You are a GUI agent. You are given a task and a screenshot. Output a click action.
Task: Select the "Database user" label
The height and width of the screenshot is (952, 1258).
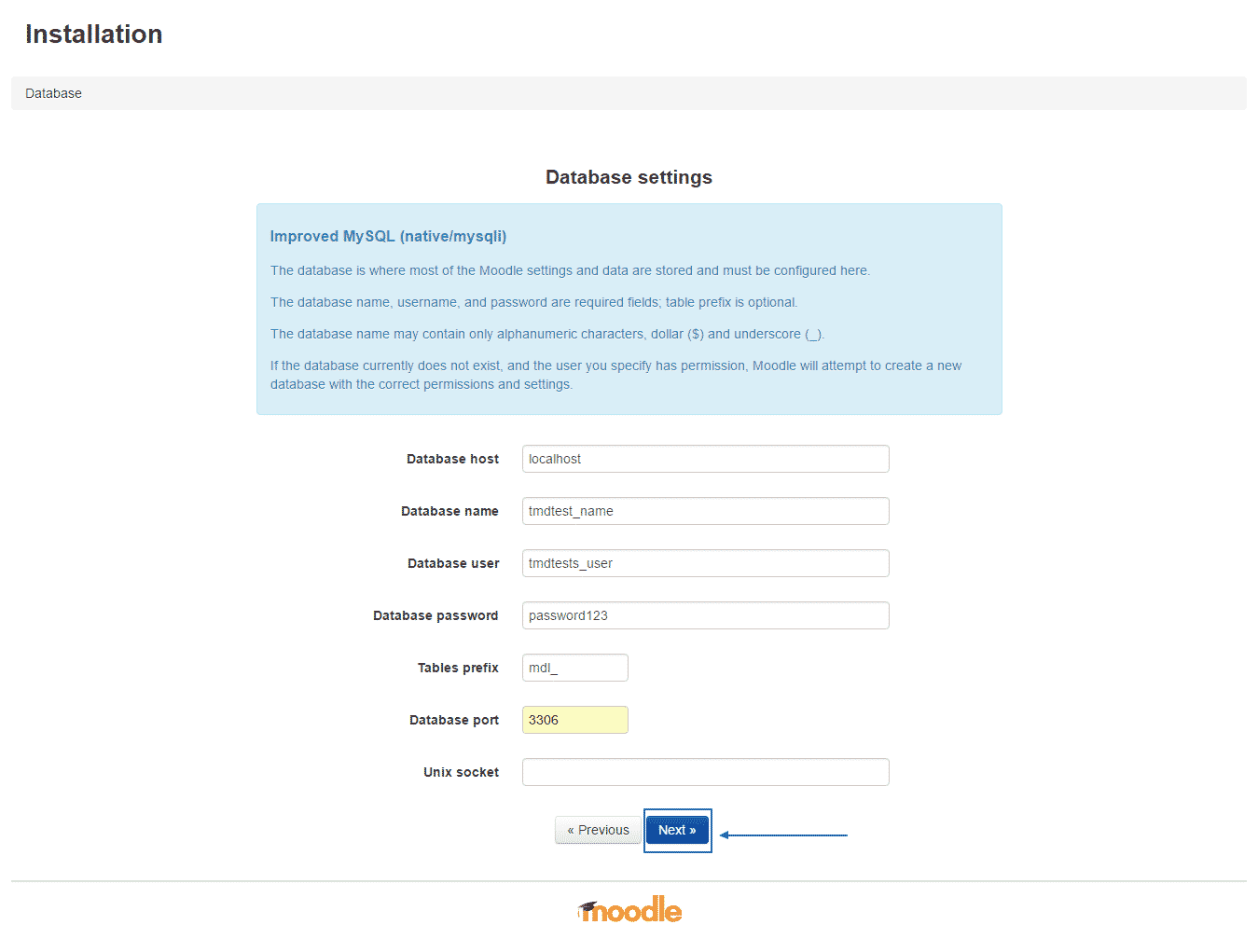(453, 563)
